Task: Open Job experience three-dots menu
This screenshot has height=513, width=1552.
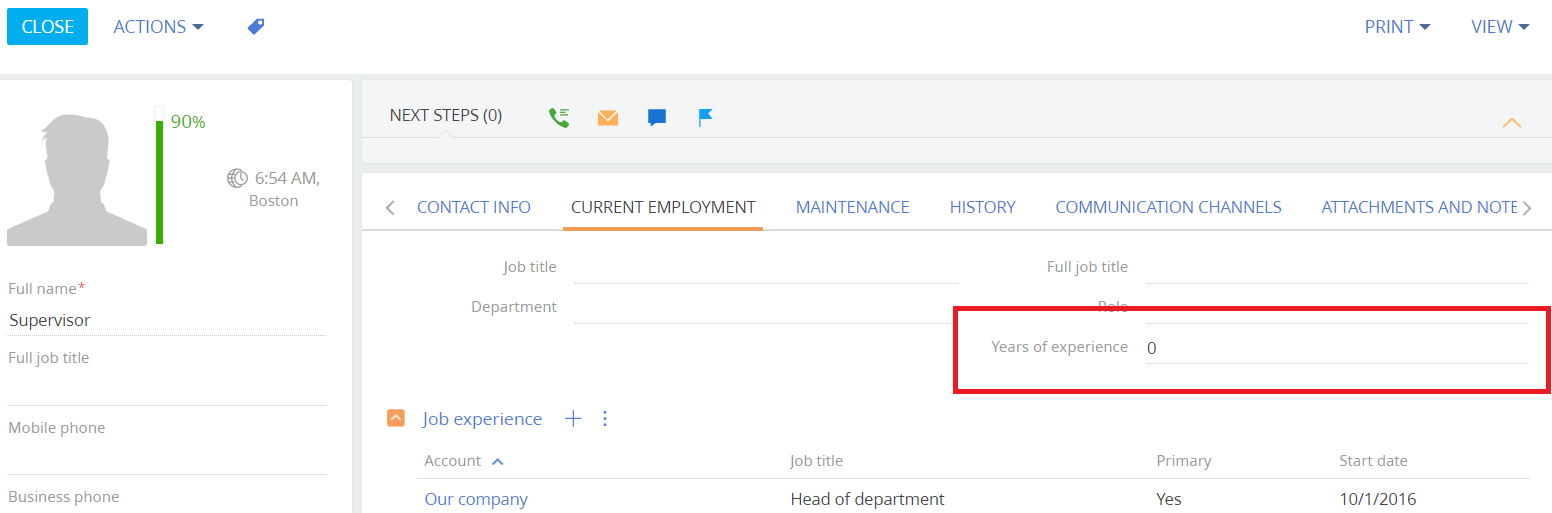Action: point(604,419)
